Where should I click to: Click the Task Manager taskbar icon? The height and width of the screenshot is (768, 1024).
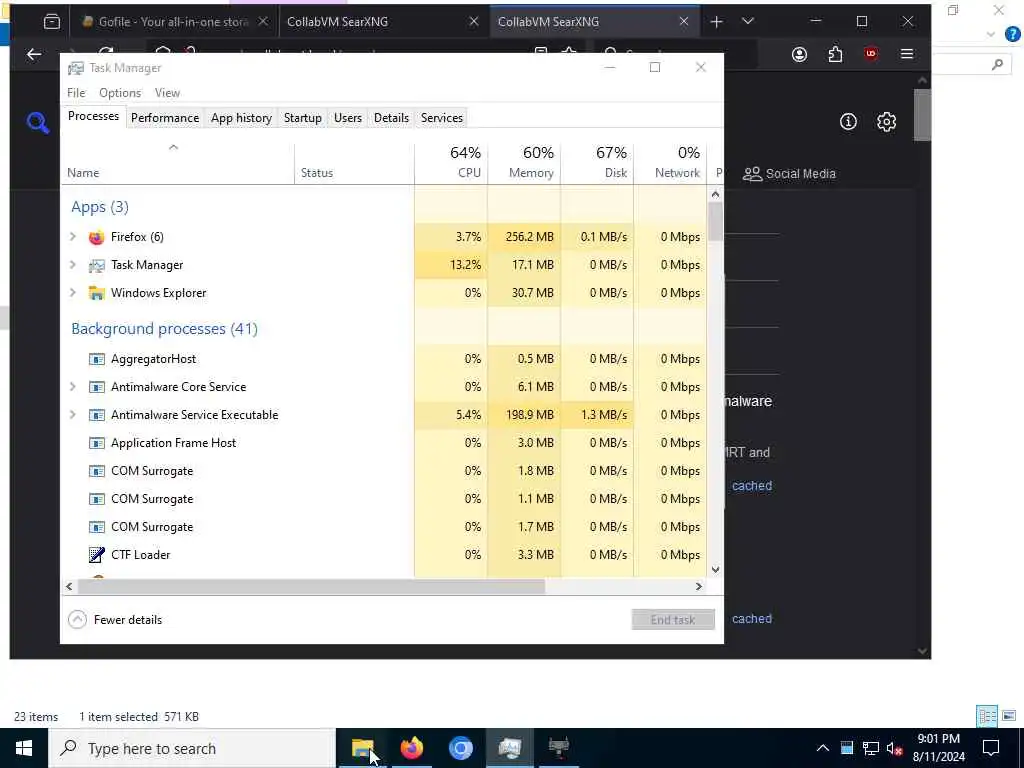pos(509,748)
